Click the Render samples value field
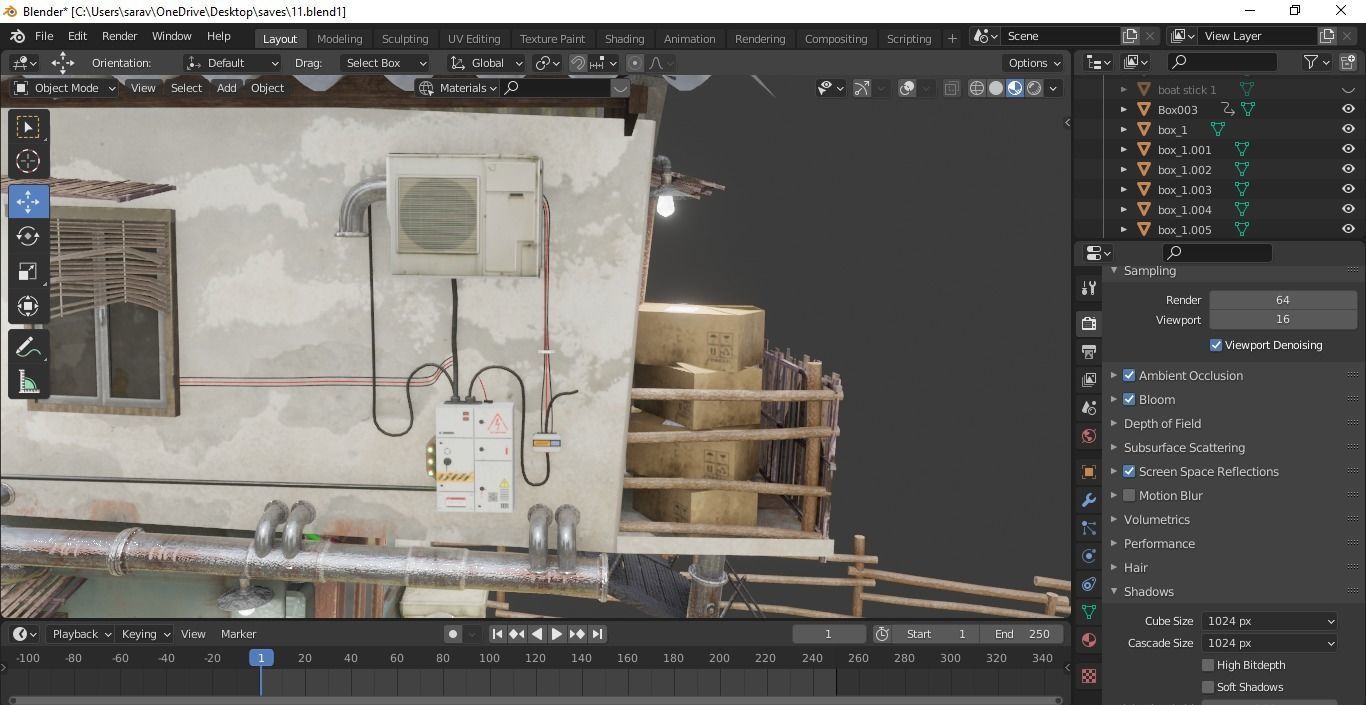Screen dimensions: 1366x705 1282,300
